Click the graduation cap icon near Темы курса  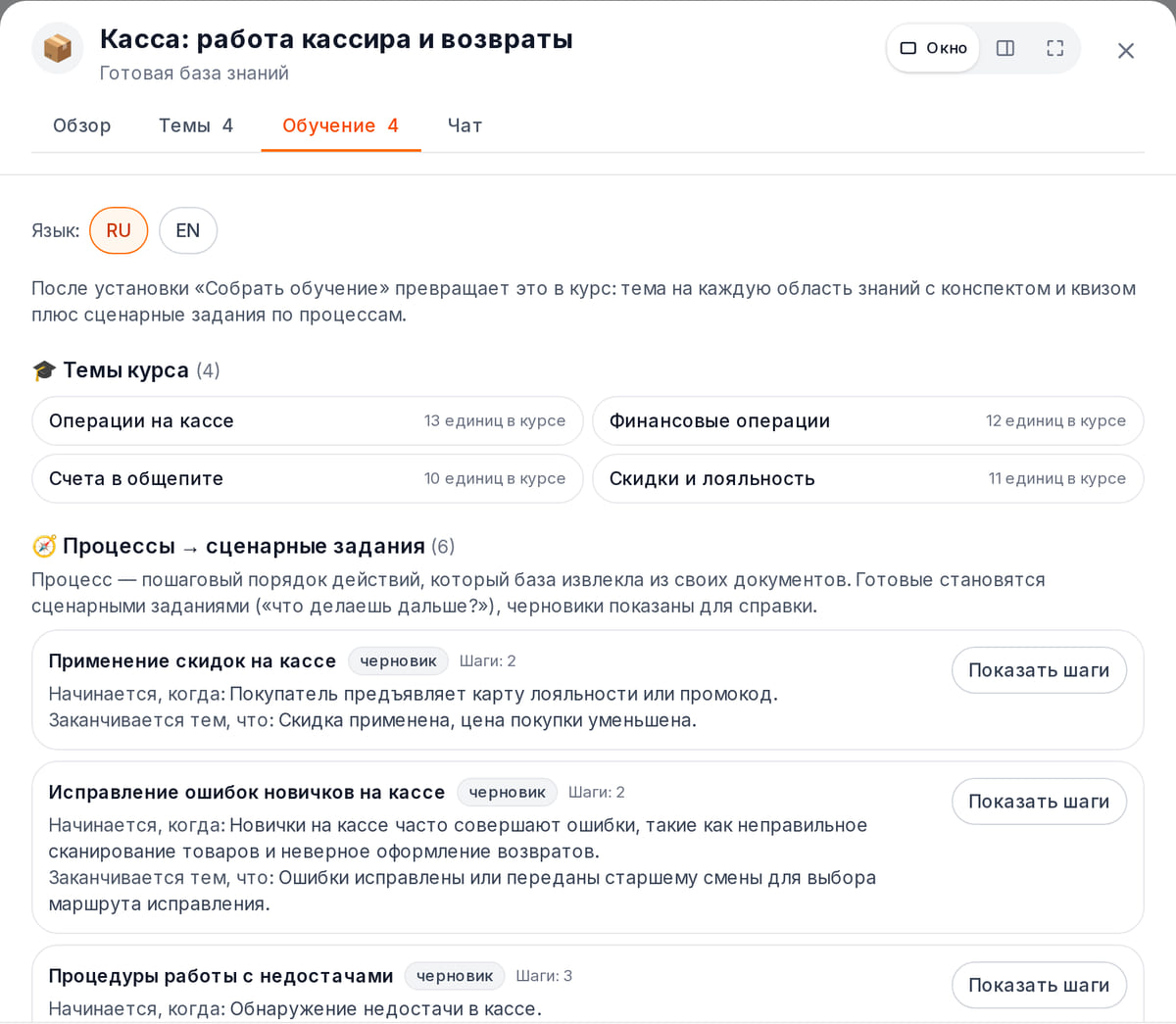[44, 370]
